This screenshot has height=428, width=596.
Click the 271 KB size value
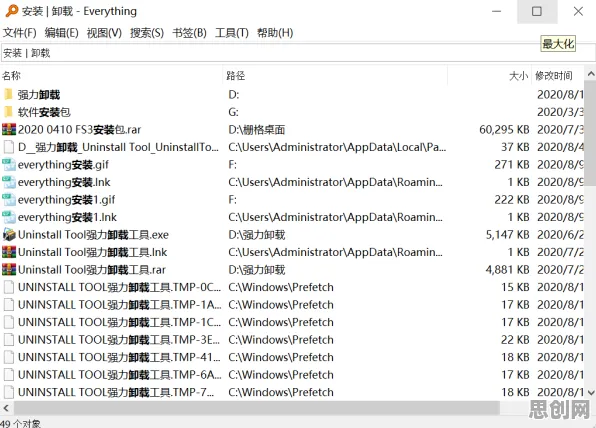click(x=512, y=165)
